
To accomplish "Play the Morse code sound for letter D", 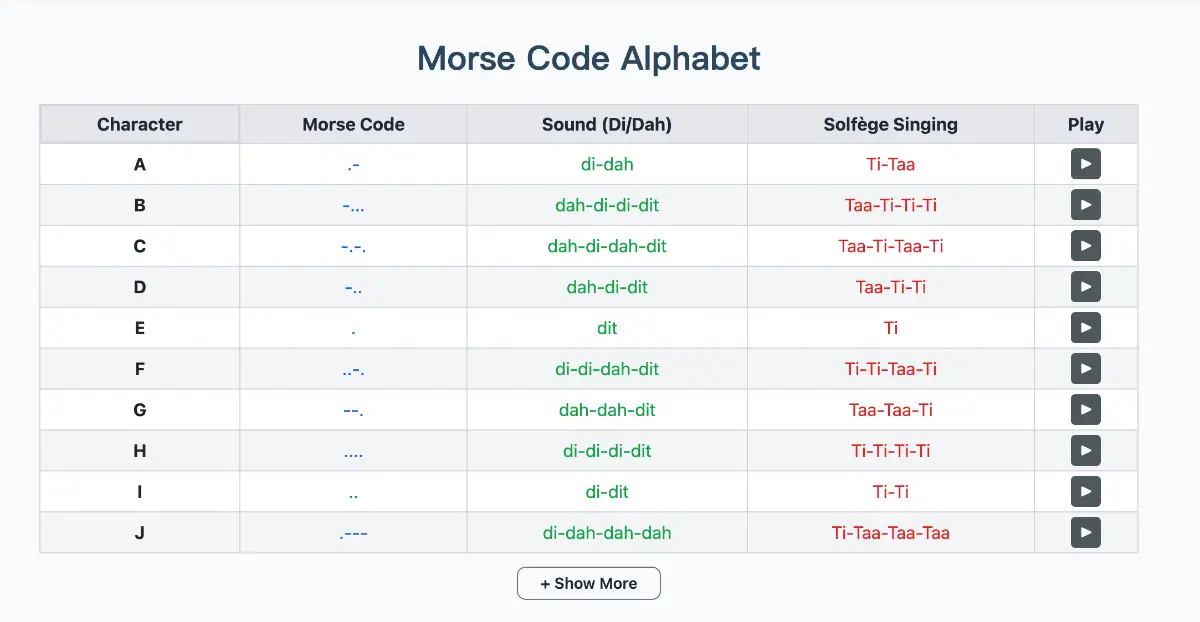I will coord(1085,287).
